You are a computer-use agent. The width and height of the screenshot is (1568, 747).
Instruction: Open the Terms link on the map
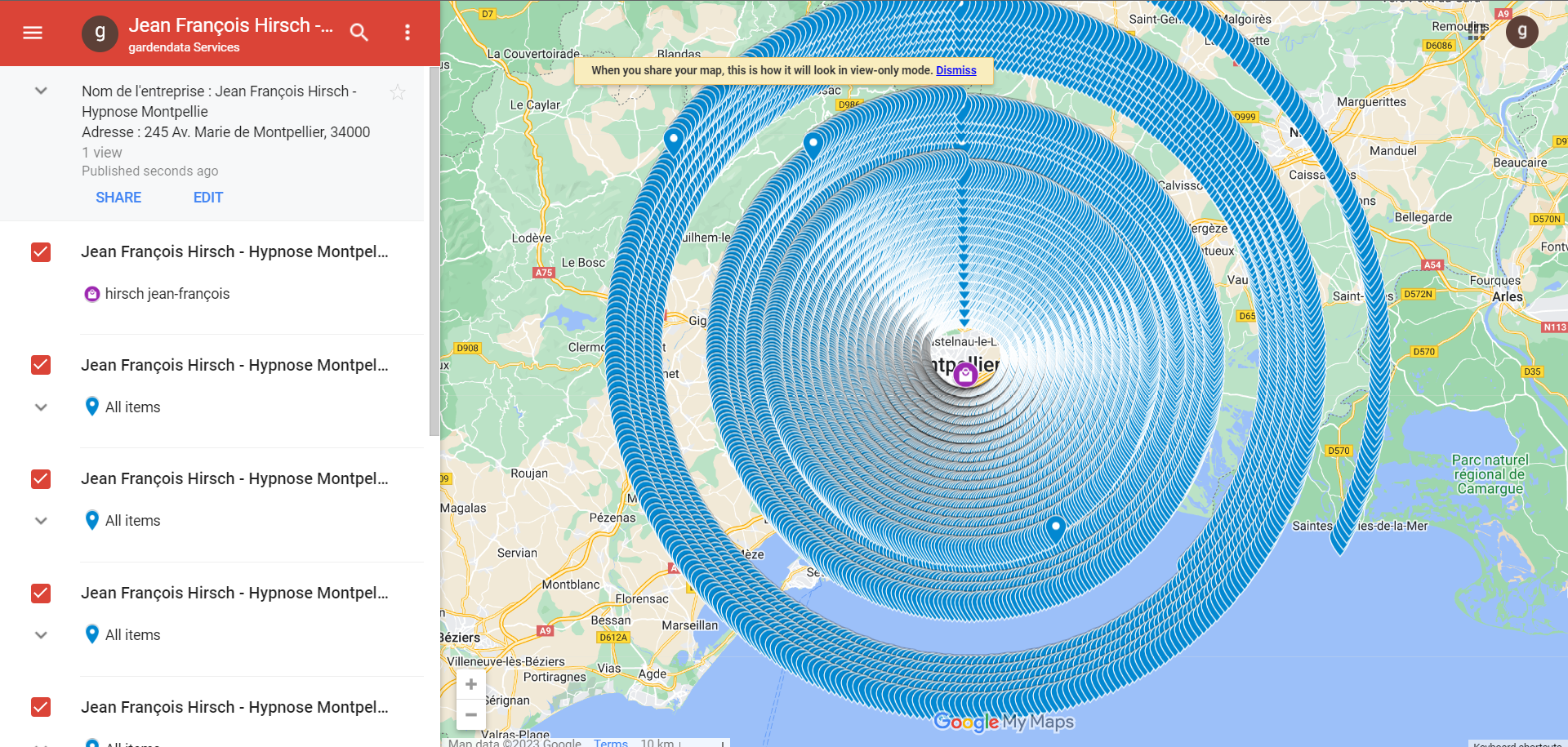coord(611,742)
